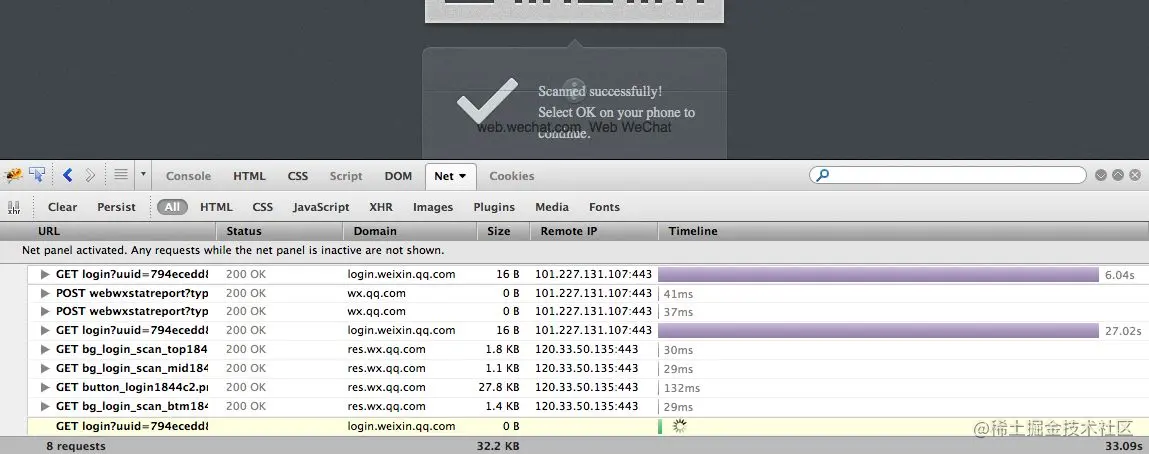Filter requests by CSS in the Net toolbar

click(262, 207)
